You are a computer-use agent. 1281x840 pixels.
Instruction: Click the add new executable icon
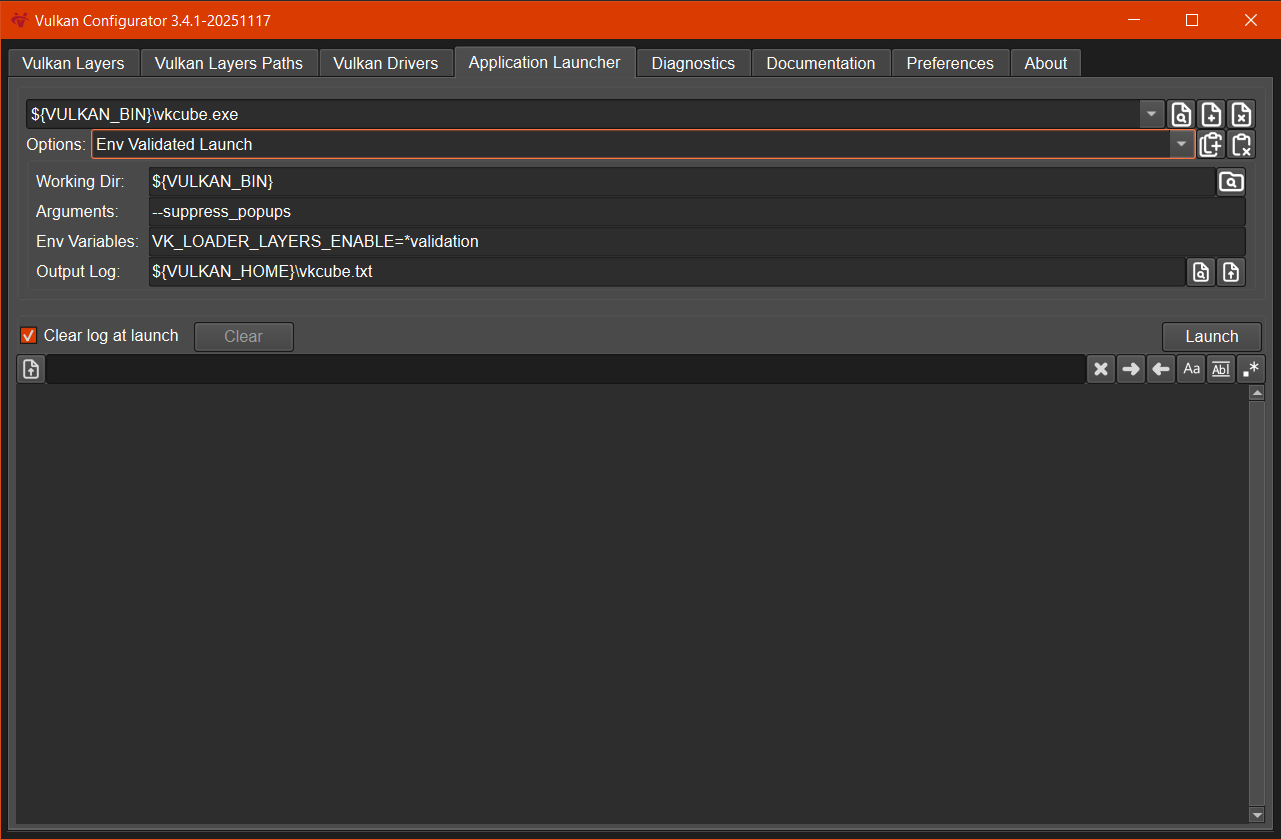(x=1211, y=114)
